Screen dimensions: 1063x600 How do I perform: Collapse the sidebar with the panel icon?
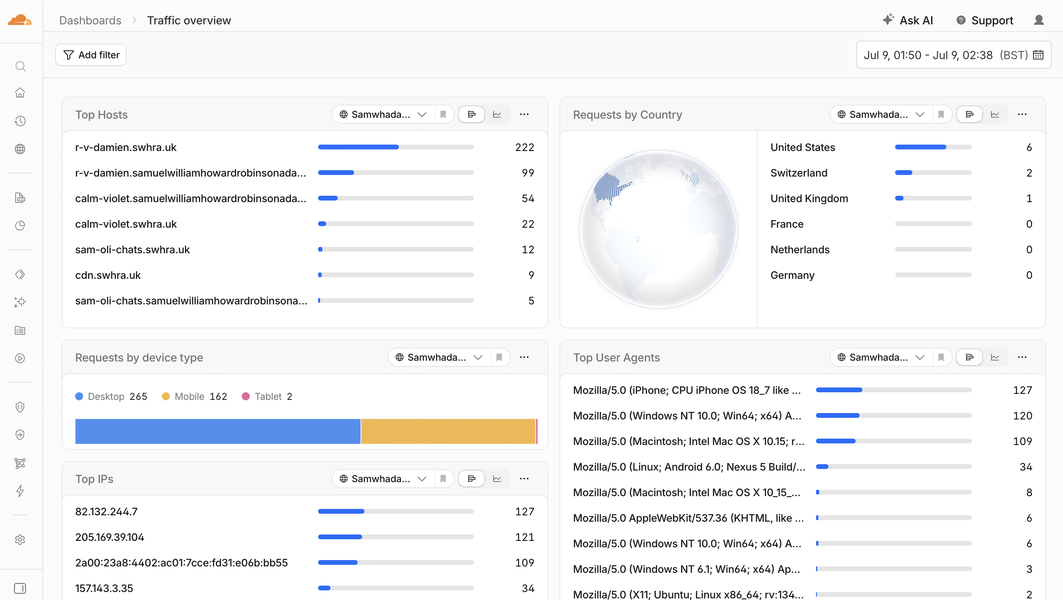click(x=20, y=588)
